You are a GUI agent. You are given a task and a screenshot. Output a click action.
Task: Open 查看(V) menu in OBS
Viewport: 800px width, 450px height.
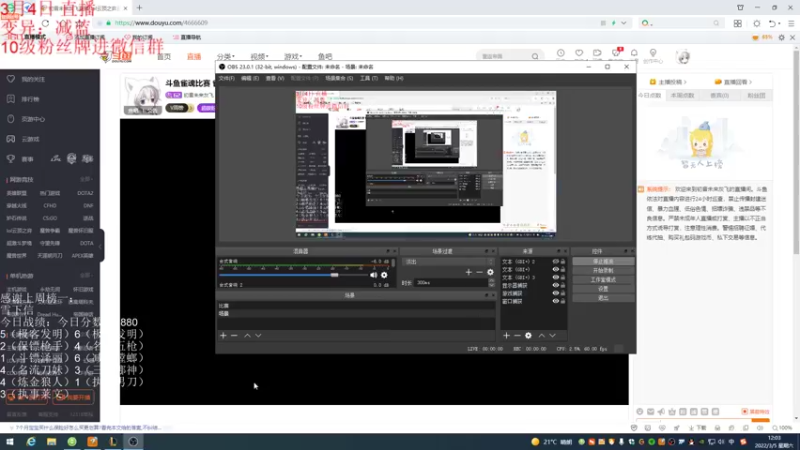275,79
